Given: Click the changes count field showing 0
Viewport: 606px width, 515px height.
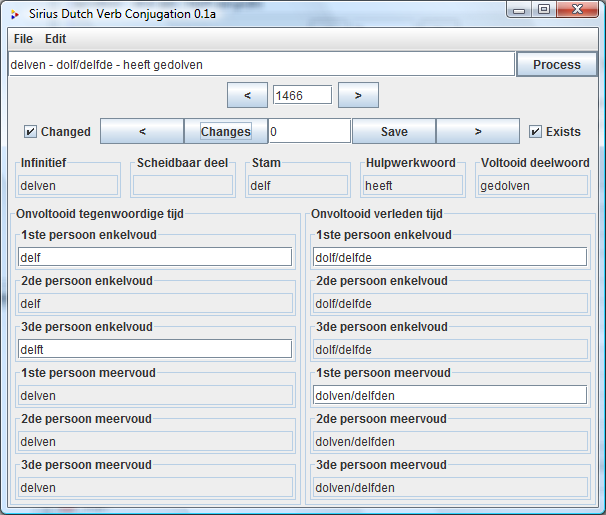Looking at the screenshot, I should point(310,131).
